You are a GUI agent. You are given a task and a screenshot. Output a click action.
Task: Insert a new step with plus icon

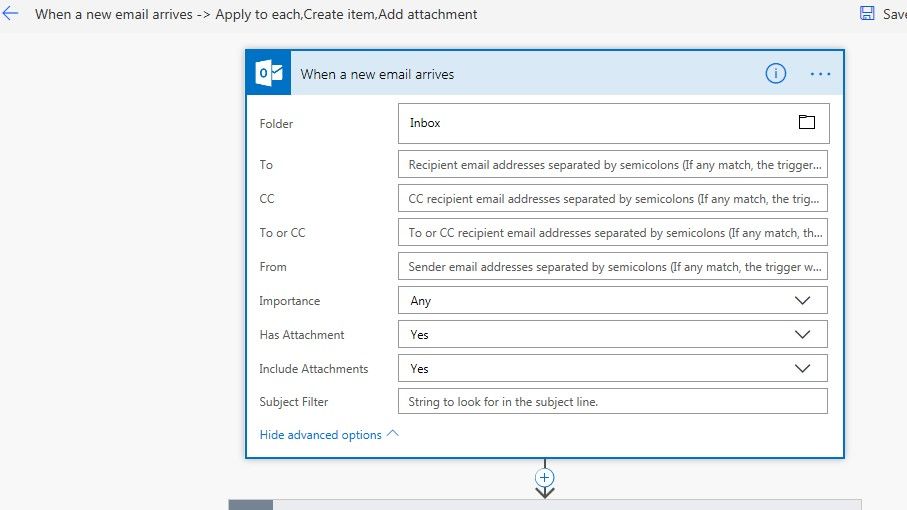coord(545,477)
